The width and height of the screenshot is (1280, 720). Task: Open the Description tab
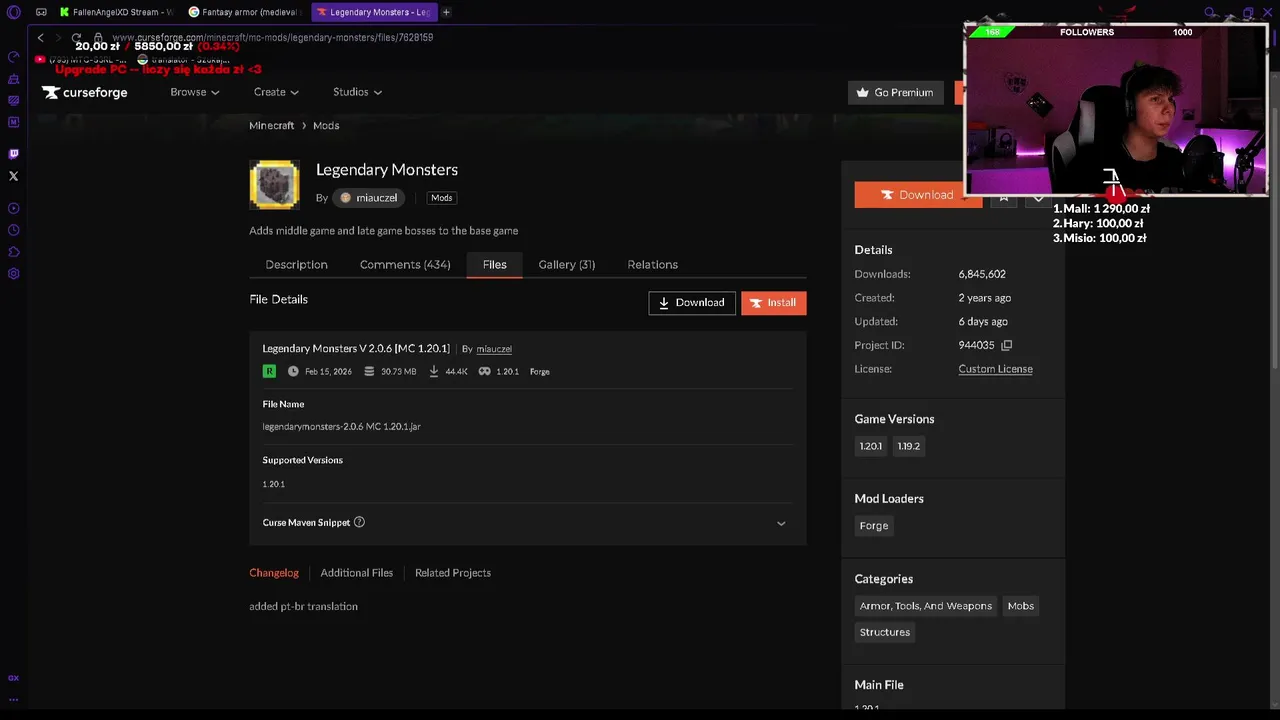296,264
